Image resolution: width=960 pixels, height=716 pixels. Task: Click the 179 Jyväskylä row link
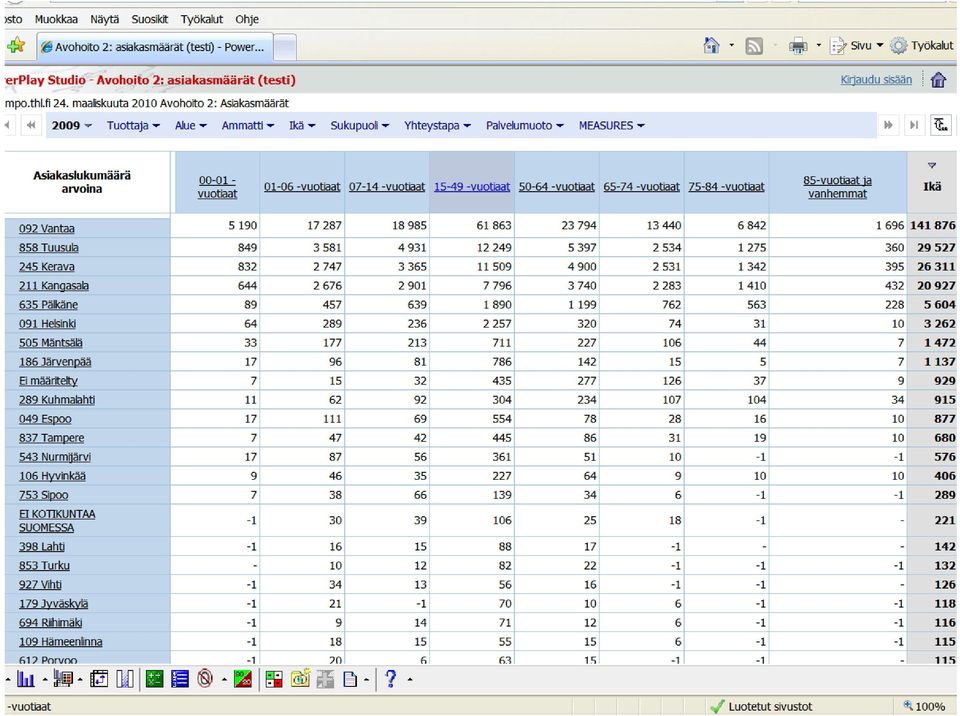(53, 604)
